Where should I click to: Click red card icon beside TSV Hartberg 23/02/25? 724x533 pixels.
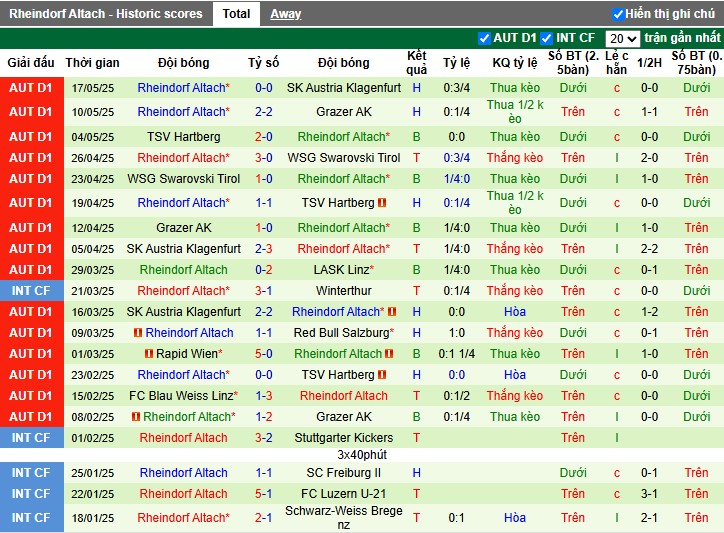tap(382, 375)
